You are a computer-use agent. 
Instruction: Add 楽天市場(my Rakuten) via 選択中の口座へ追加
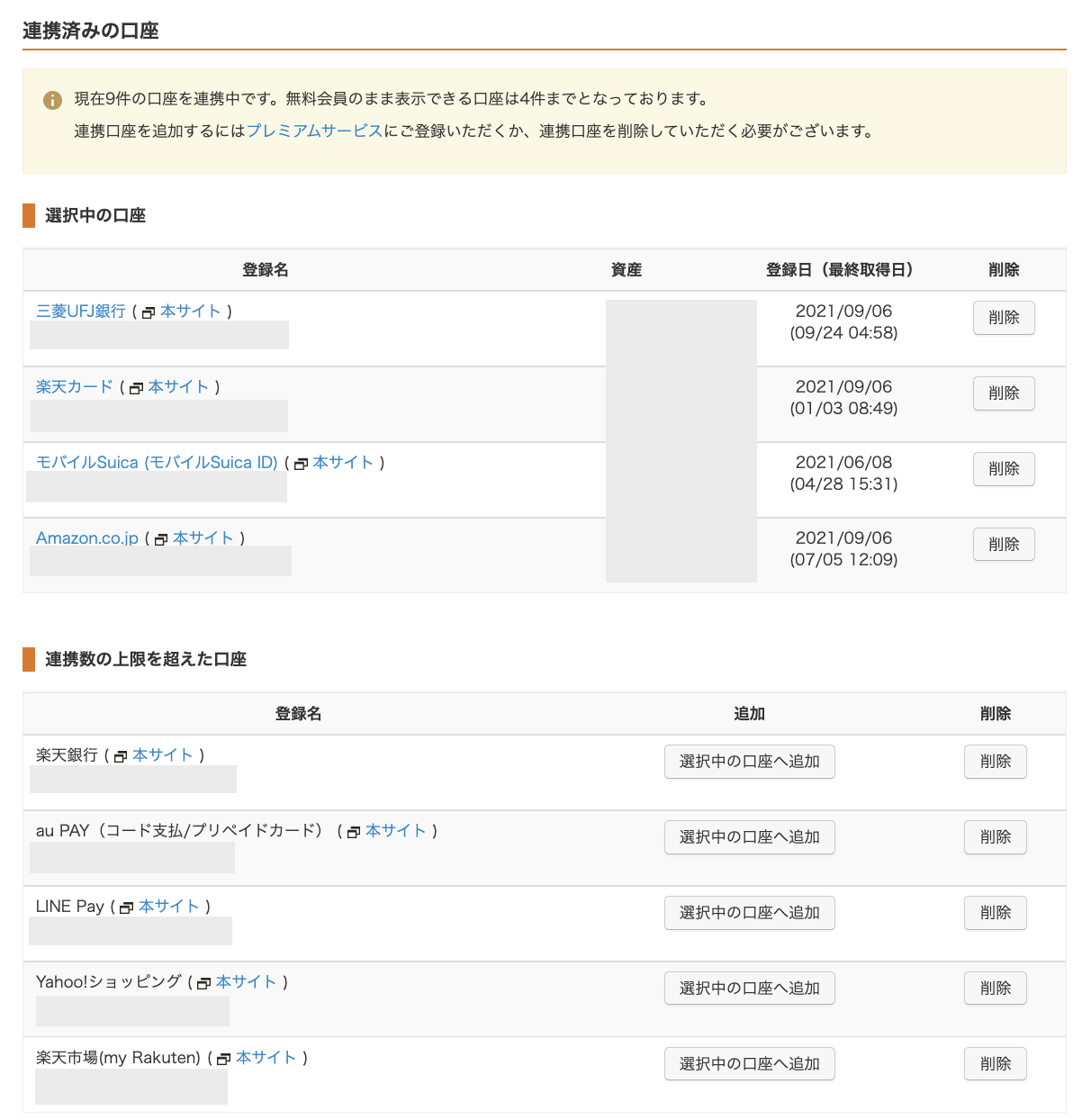pyautogui.click(x=750, y=1064)
